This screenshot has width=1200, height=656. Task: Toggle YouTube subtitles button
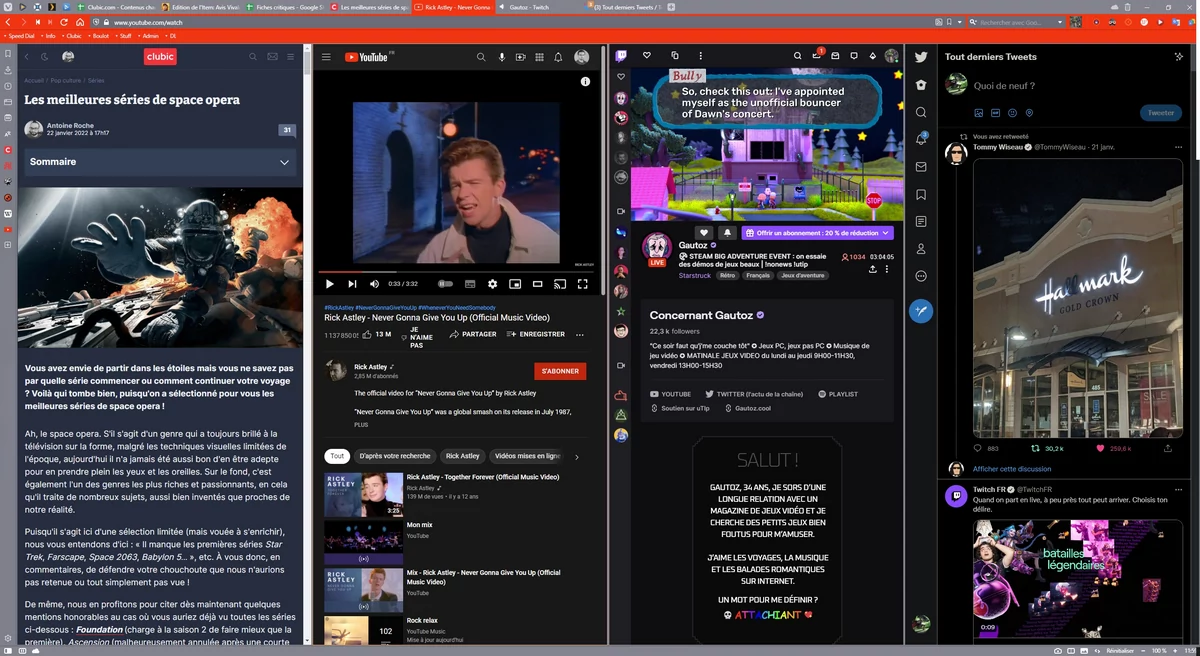pyautogui.click(x=469, y=284)
